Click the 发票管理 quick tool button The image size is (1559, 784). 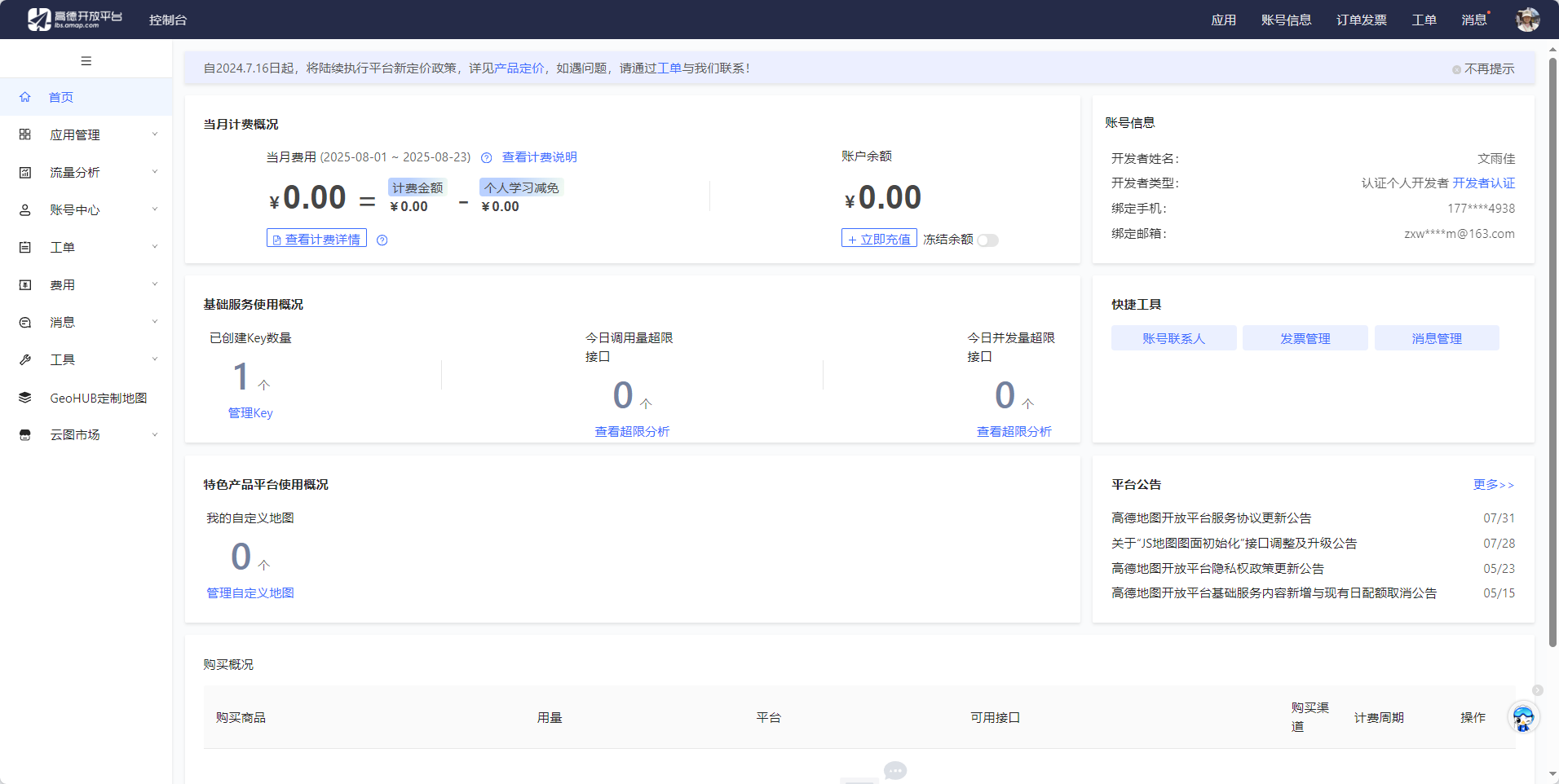(x=1305, y=338)
